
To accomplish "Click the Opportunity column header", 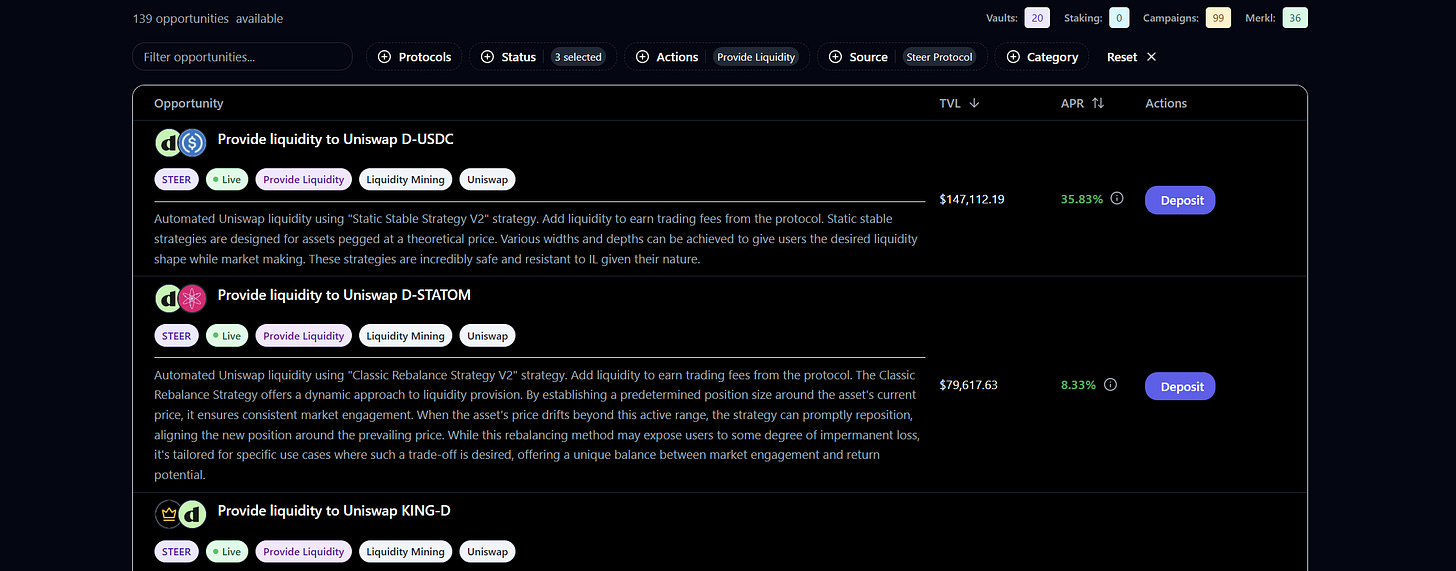I will point(189,103).
